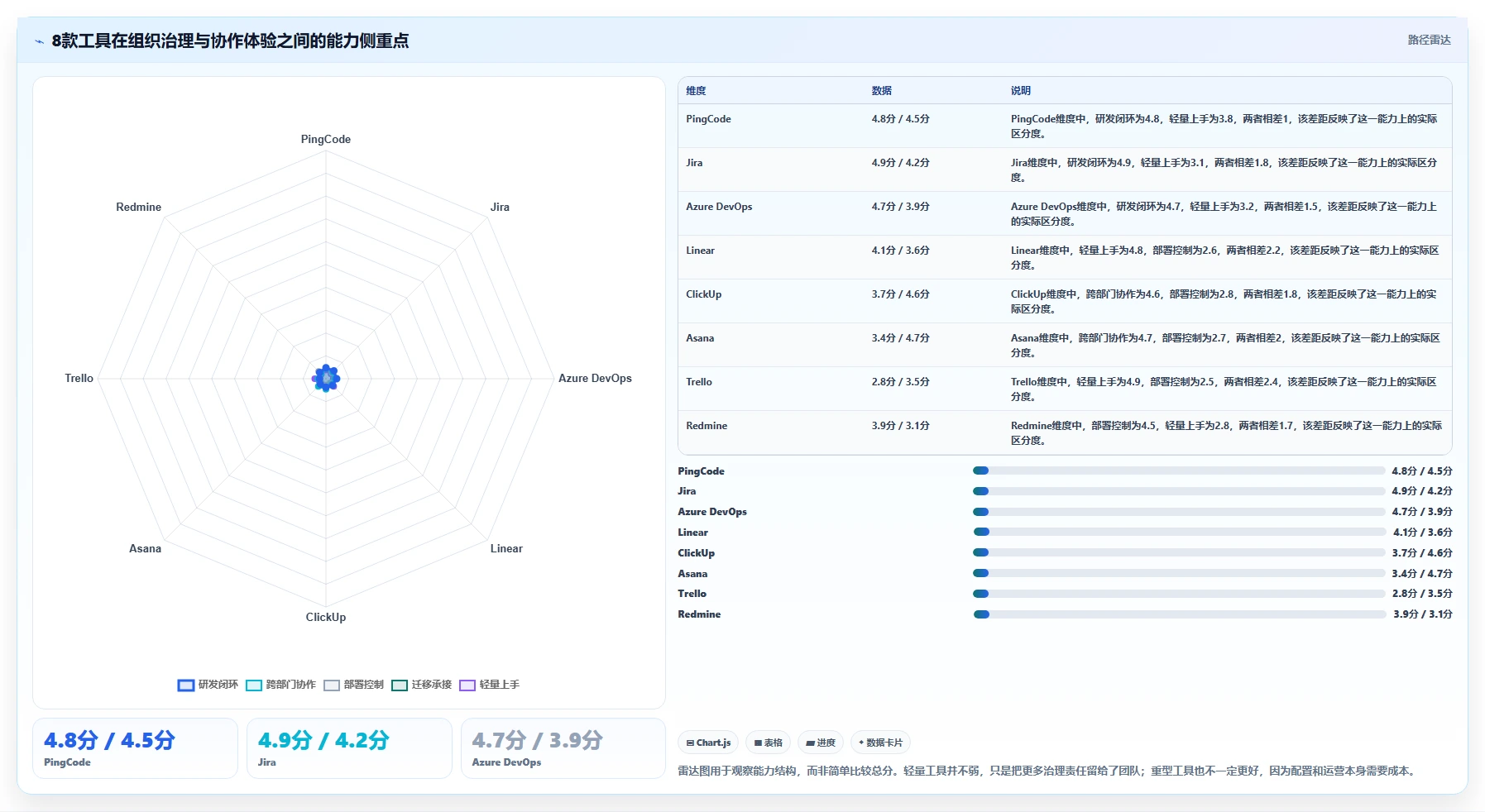Click the PingCode progress bar
Viewport: 1485px width, 812px height.
click(x=1179, y=470)
